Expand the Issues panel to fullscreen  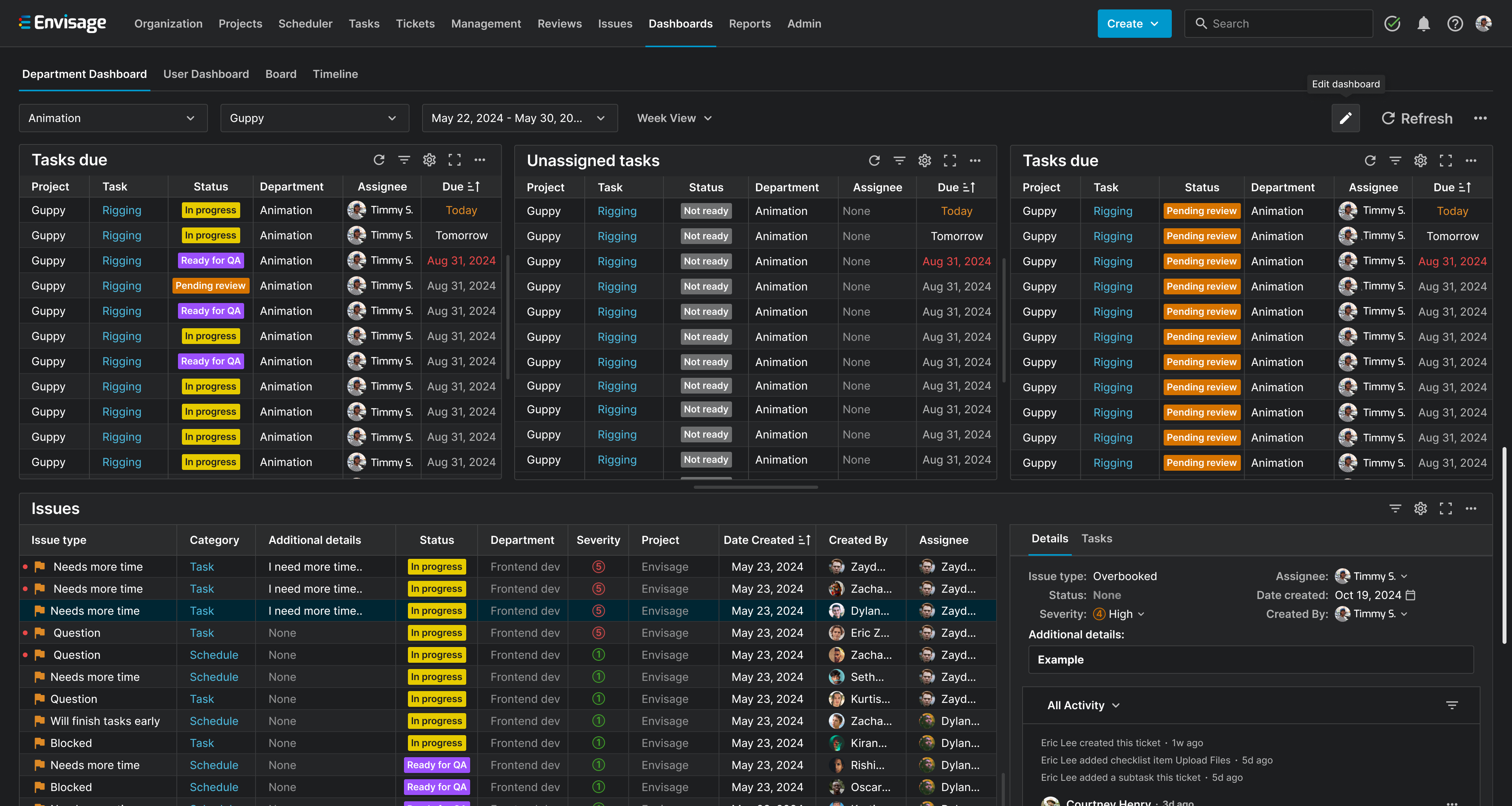pyautogui.click(x=1445, y=508)
